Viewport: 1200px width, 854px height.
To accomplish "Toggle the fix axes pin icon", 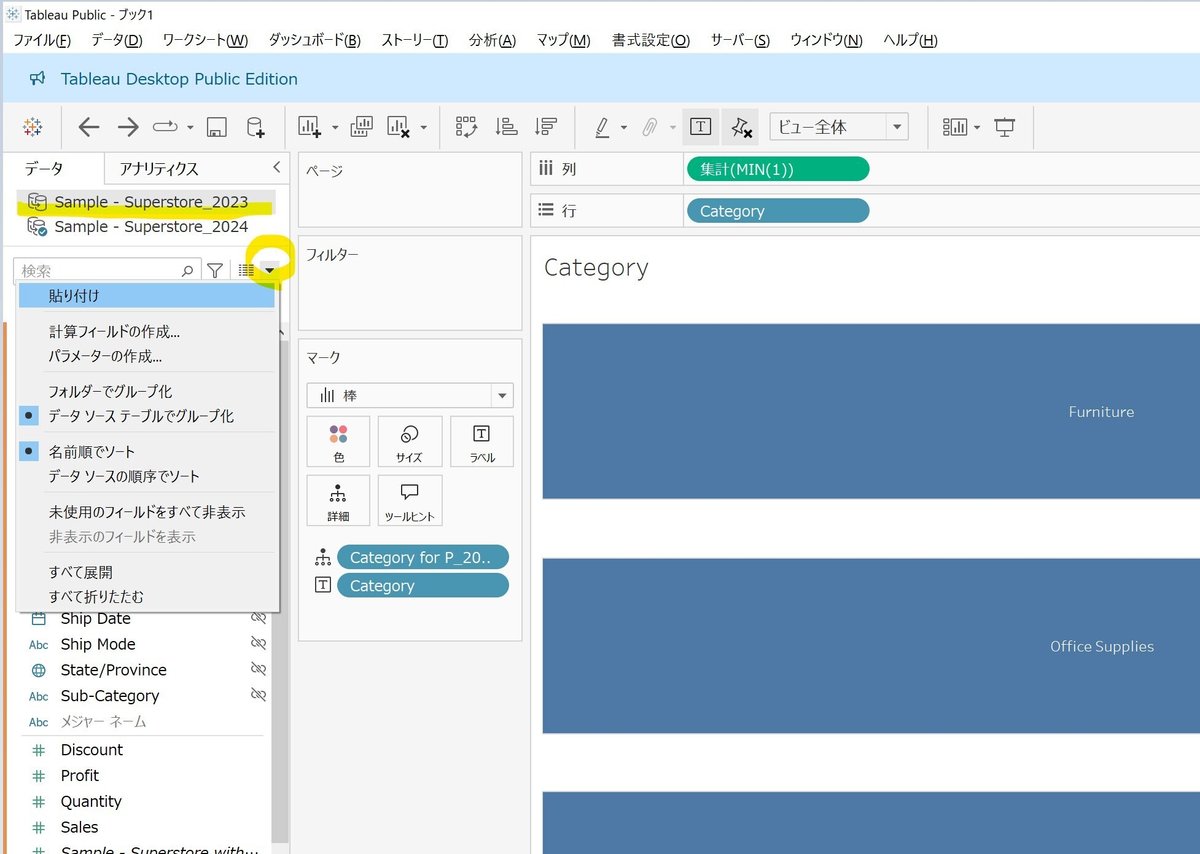I will tap(740, 127).
